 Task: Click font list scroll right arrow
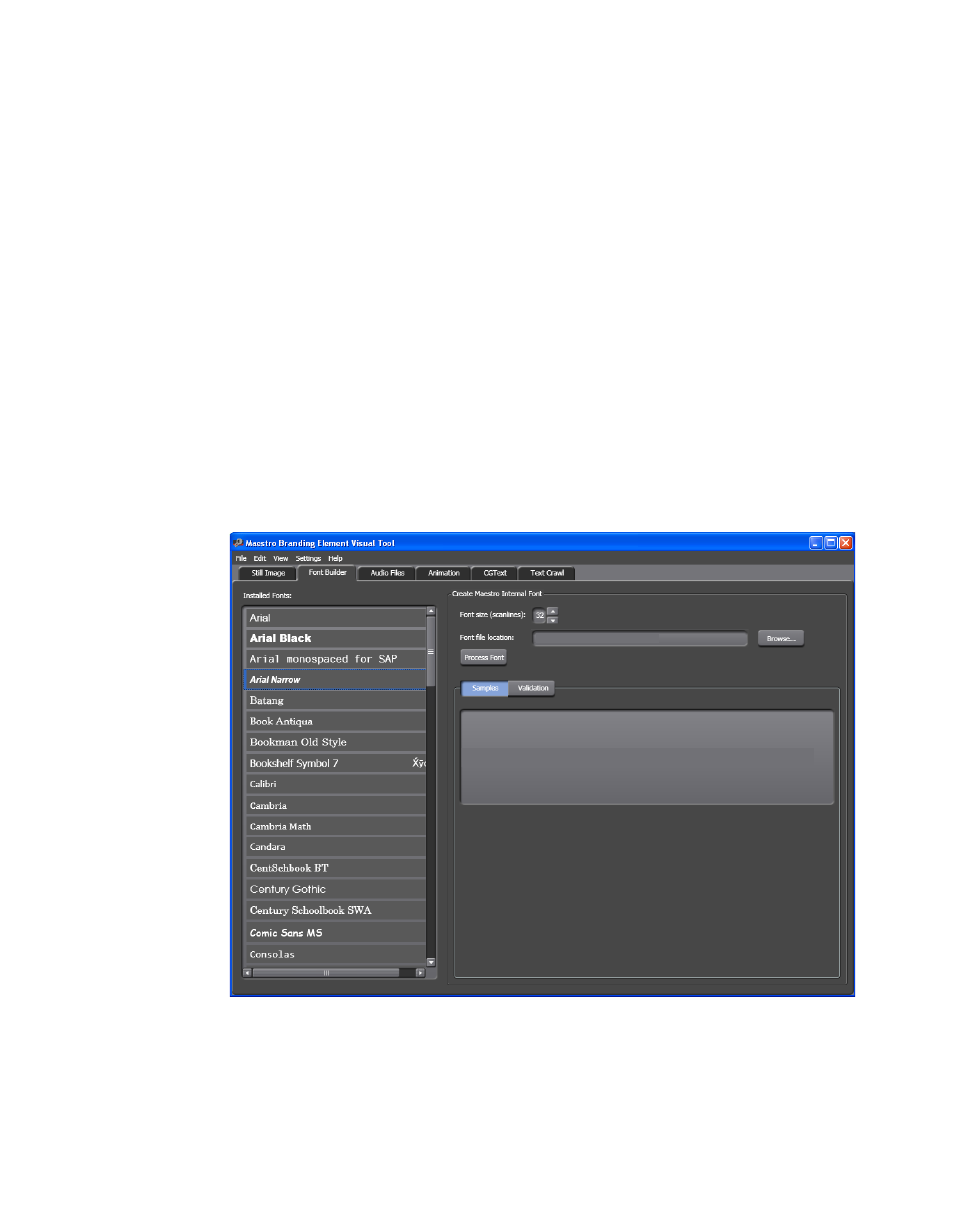[x=421, y=972]
